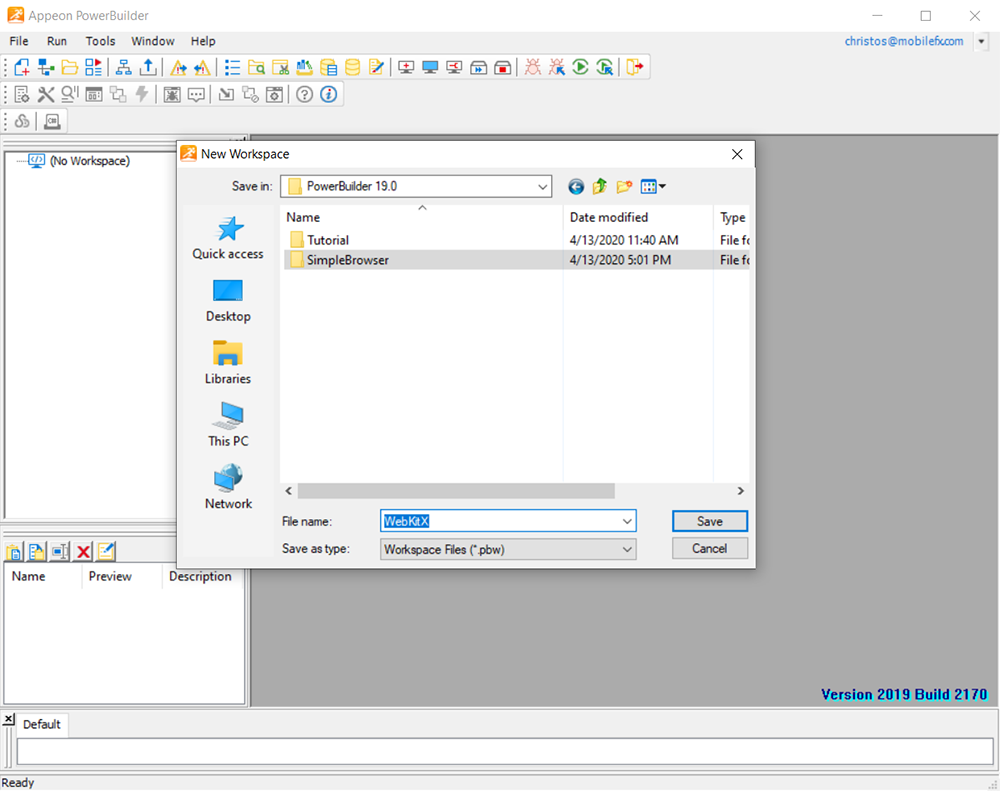Open the Window menu

tap(152, 41)
